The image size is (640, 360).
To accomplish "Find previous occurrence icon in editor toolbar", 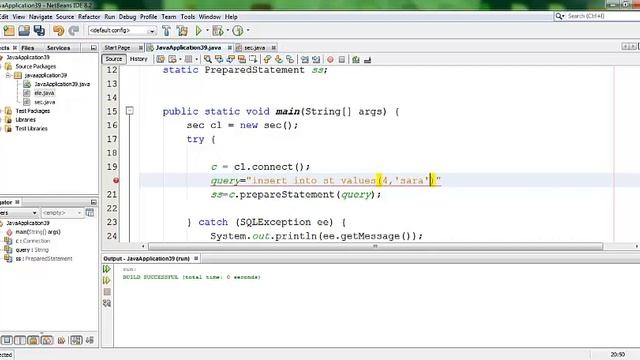I will pos(219,60).
